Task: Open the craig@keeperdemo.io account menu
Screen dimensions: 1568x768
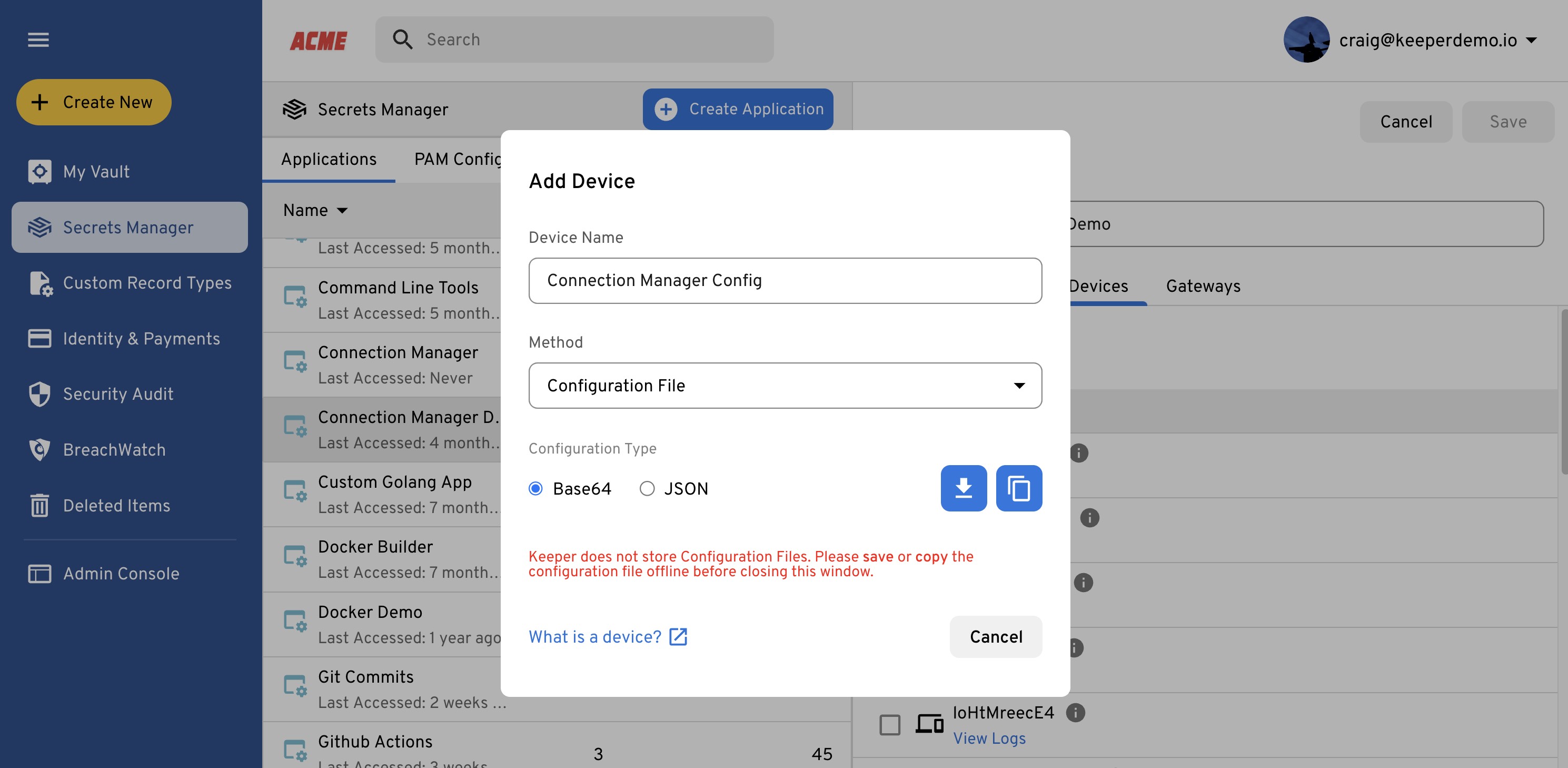Action: [x=1427, y=40]
